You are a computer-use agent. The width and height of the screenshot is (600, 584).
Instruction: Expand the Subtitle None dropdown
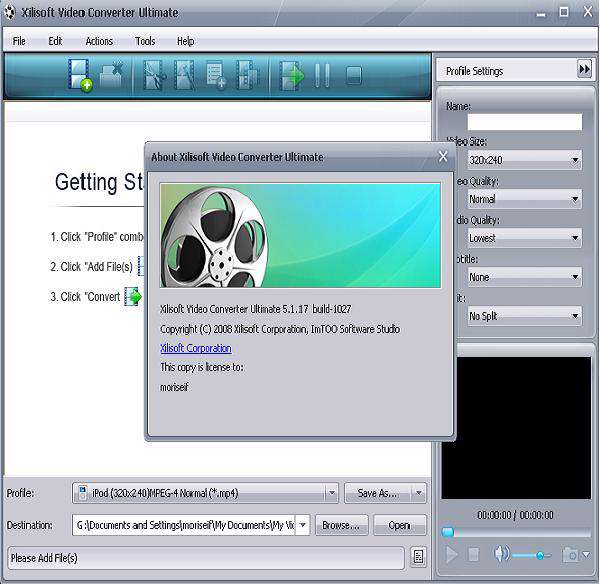pos(575,277)
